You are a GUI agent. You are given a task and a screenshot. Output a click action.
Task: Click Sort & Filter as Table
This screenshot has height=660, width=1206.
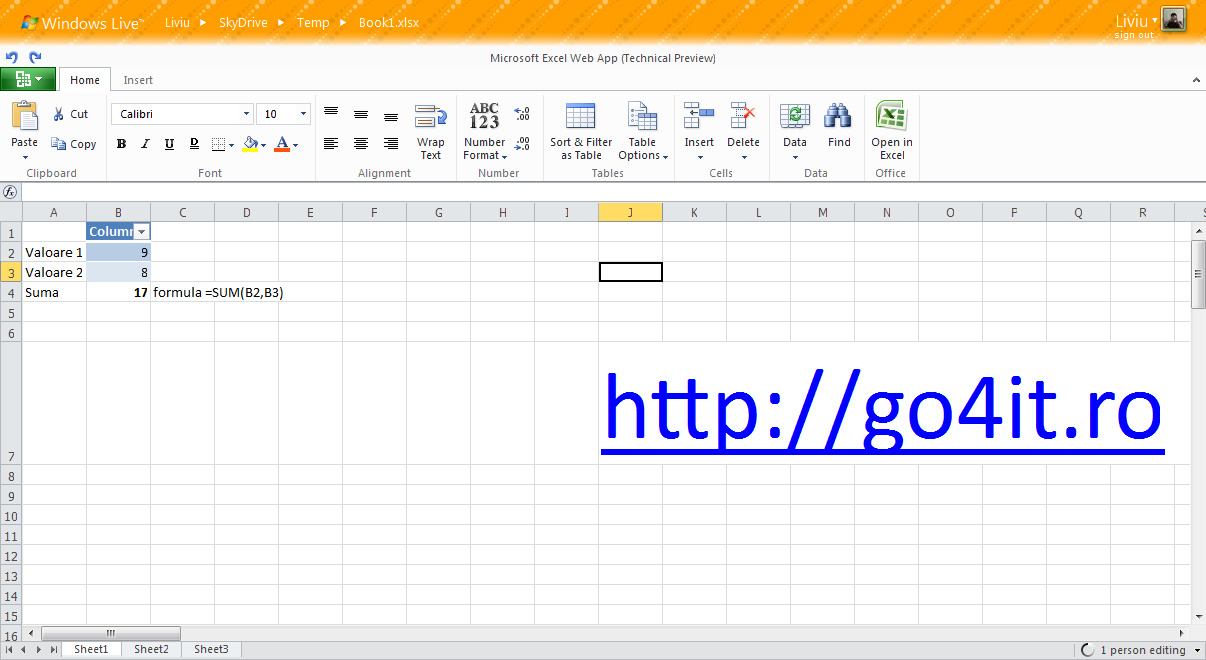581,131
